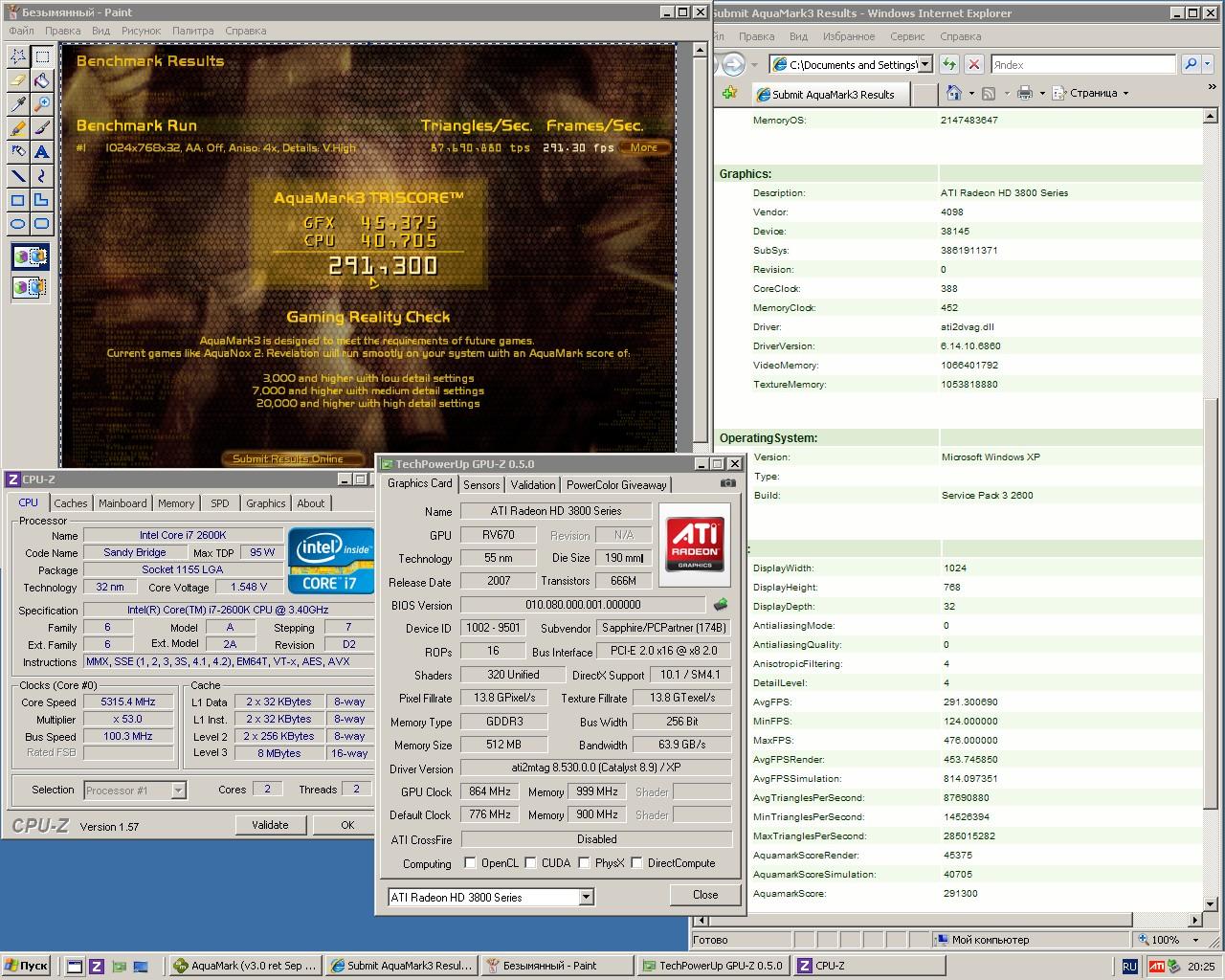
Task: Open the Избранное menu in Internet Explorer
Action: pyautogui.click(x=849, y=36)
